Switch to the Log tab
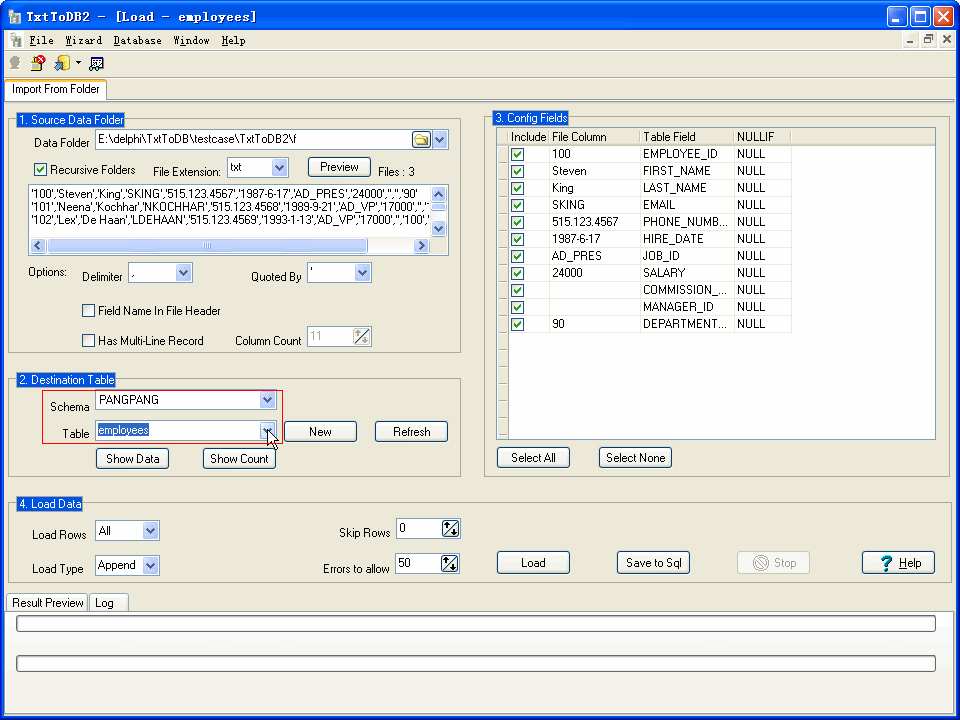Screen dimensions: 960x720 coord(108,602)
